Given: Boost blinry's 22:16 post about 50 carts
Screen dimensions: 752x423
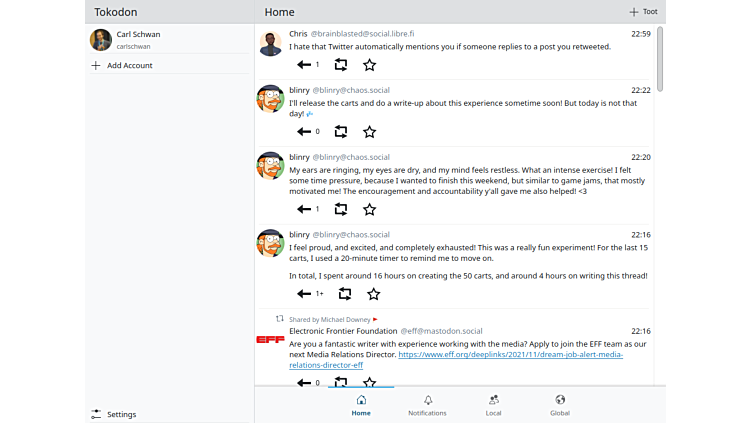Looking at the screenshot, I should point(345,294).
